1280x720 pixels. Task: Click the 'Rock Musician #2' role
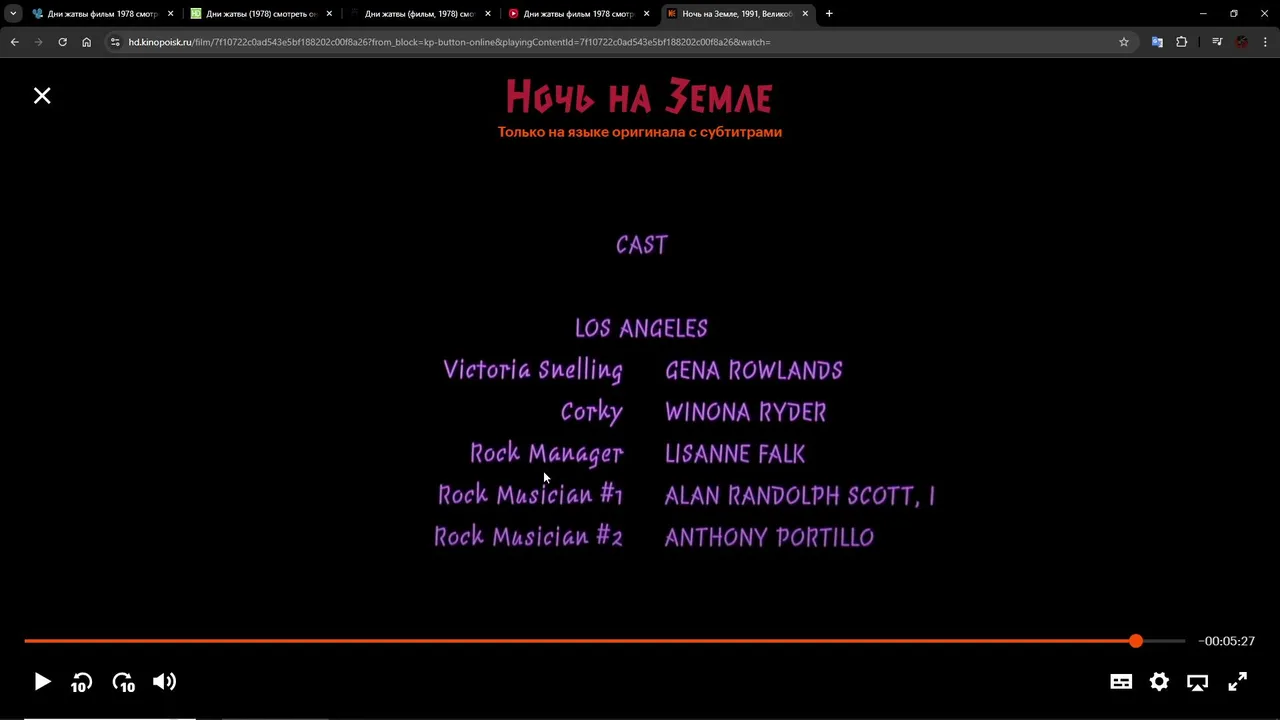pos(529,537)
